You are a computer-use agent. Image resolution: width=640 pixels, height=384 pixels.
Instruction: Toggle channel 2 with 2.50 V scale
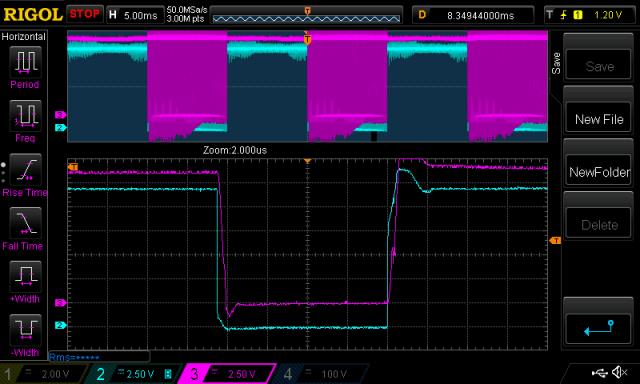(x=133, y=374)
